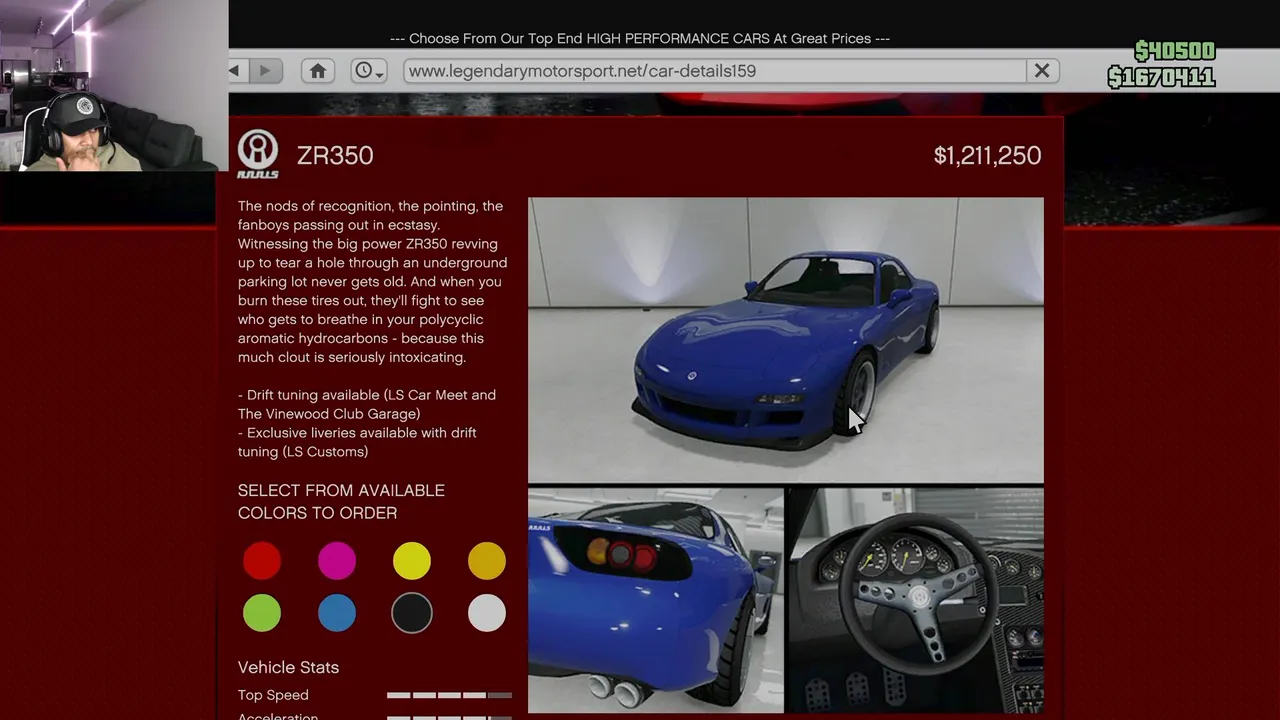Click the Top Speed stat bar

(x=449, y=695)
